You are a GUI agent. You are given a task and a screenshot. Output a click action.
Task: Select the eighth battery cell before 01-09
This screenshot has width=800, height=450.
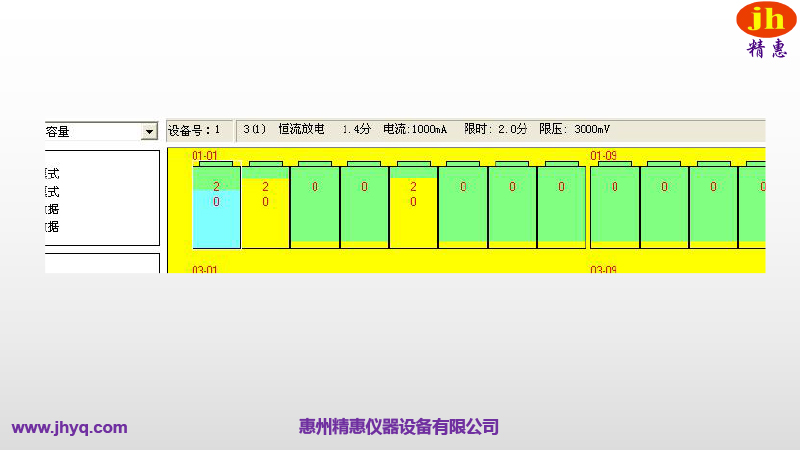point(561,205)
